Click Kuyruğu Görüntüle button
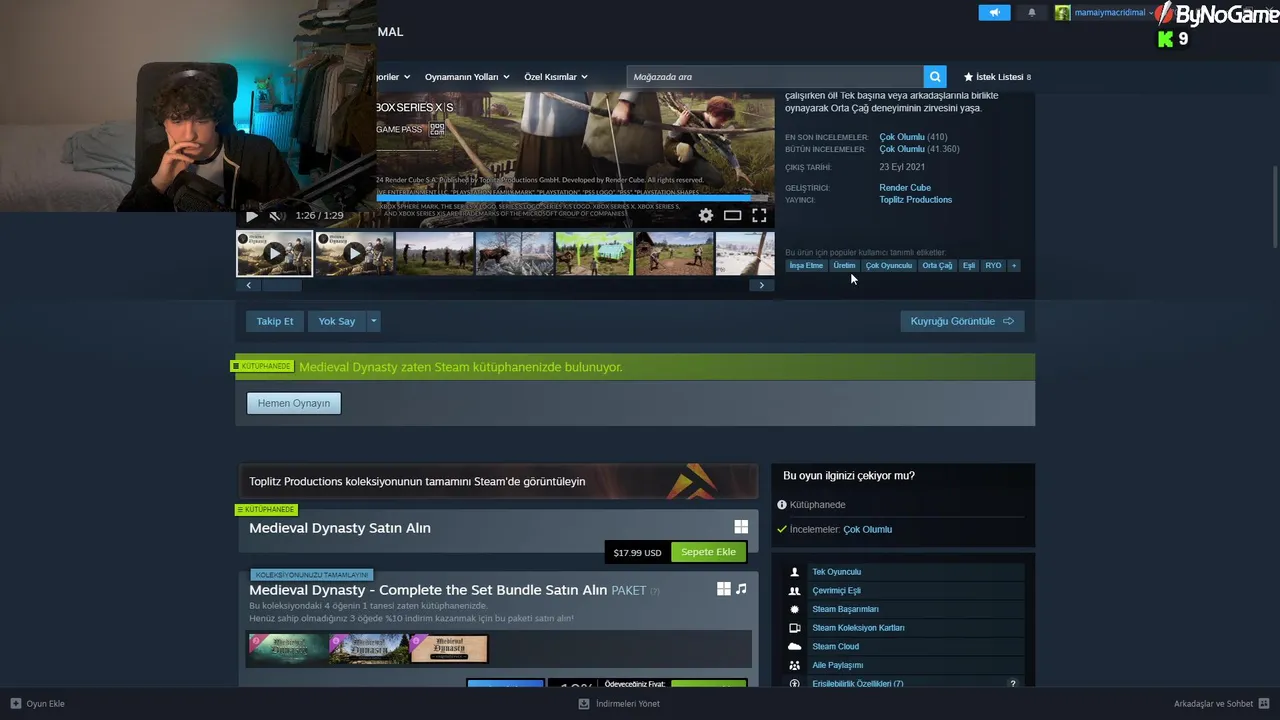Viewport: 1280px width, 720px height. click(962, 321)
